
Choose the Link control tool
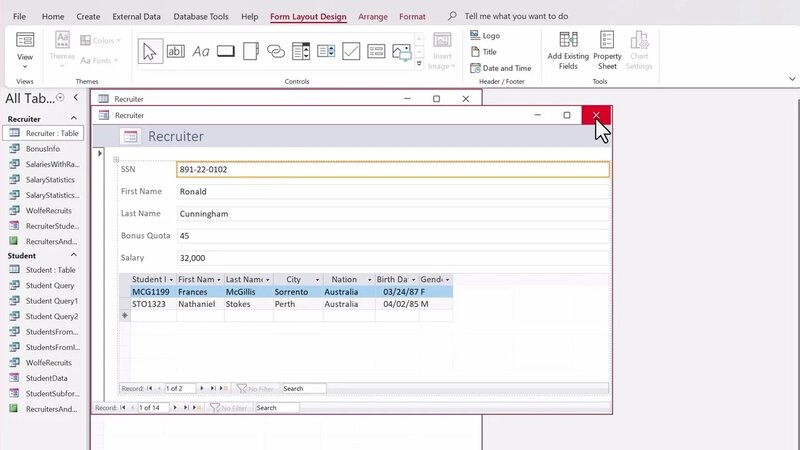point(276,51)
